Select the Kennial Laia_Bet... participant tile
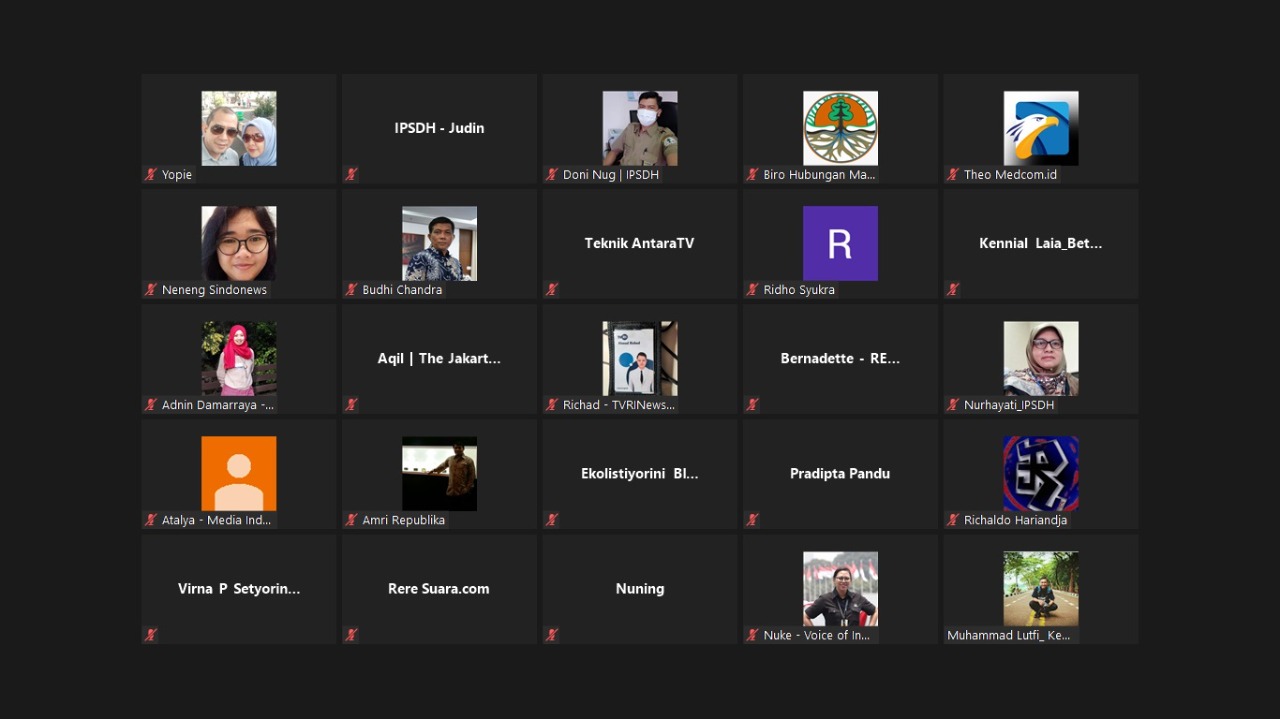 [1040, 243]
